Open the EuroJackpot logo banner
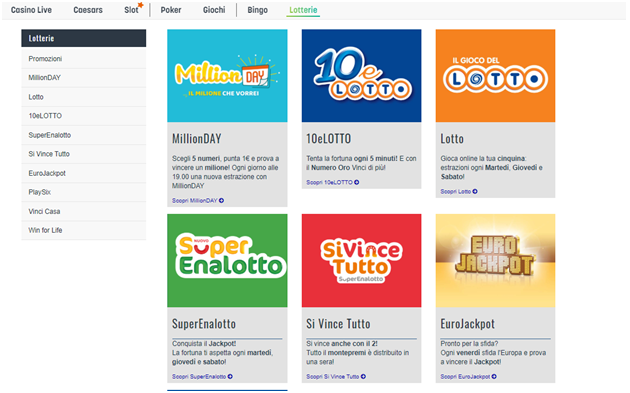 point(495,260)
